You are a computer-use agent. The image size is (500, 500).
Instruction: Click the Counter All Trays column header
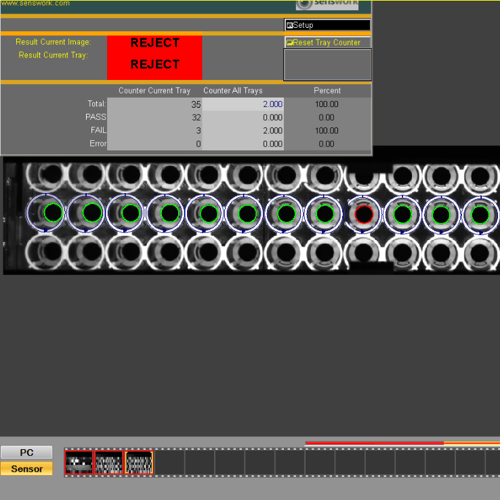click(x=233, y=91)
